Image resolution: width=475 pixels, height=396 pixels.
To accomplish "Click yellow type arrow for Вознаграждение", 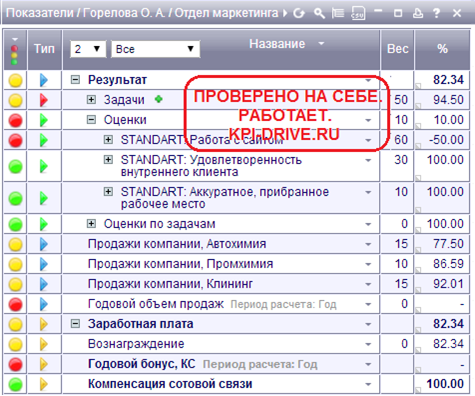I will pos(43,344).
